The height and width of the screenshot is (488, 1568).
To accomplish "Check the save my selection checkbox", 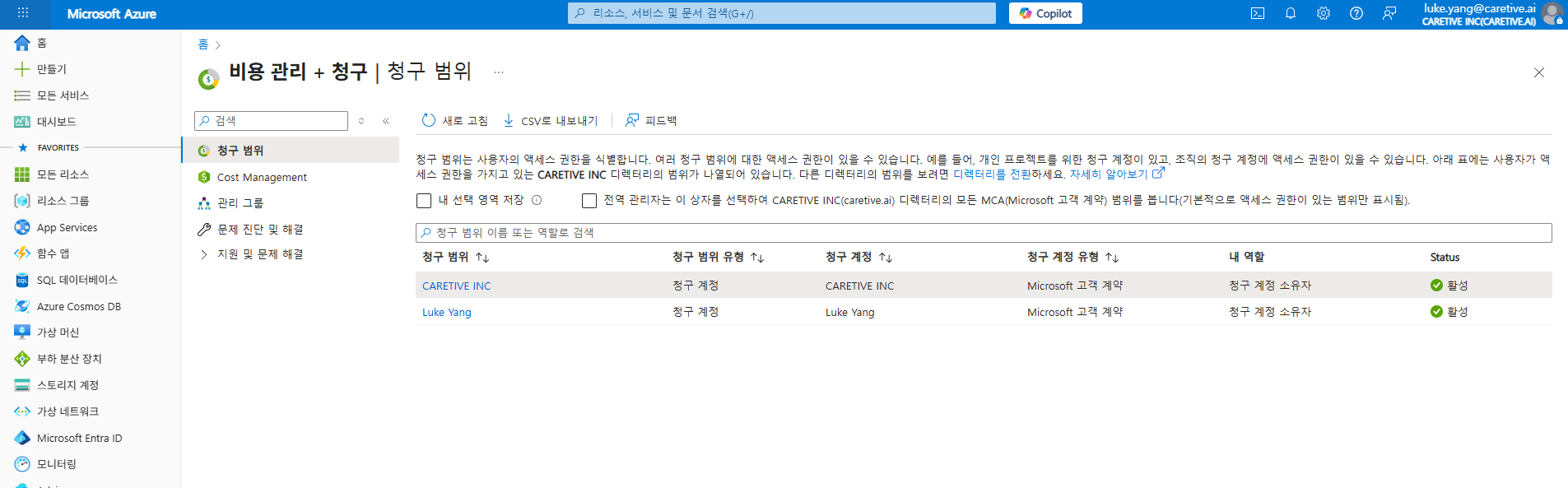I will (424, 201).
